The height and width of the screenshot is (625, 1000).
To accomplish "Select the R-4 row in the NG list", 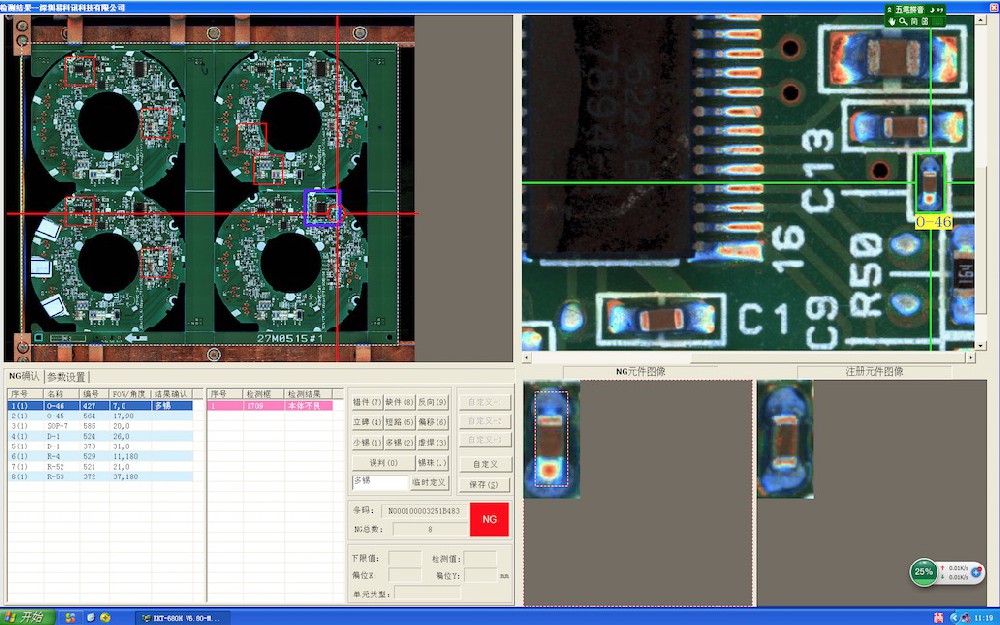I will (100, 457).
